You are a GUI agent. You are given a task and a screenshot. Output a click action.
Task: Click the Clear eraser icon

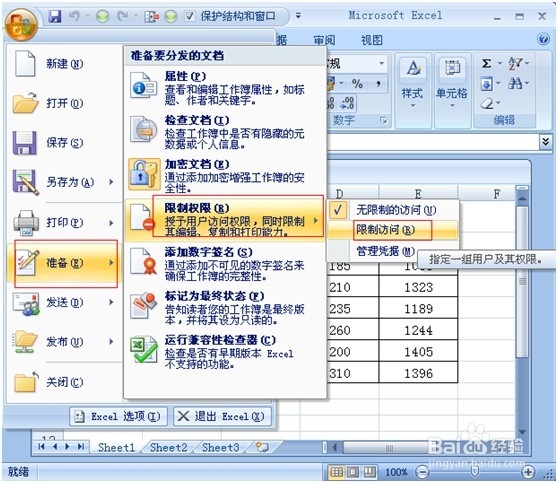tap(487, 104)
